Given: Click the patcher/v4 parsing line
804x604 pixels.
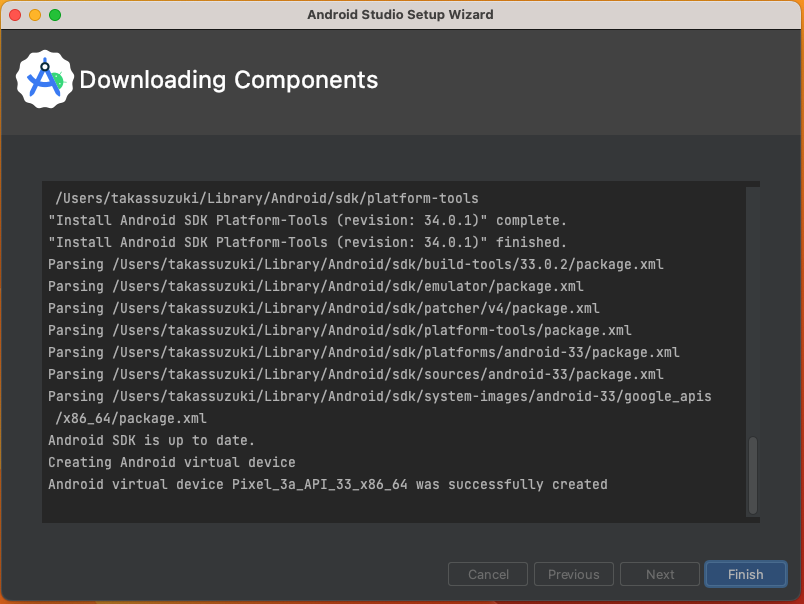Looking at the screenshot, I should 324,309.
